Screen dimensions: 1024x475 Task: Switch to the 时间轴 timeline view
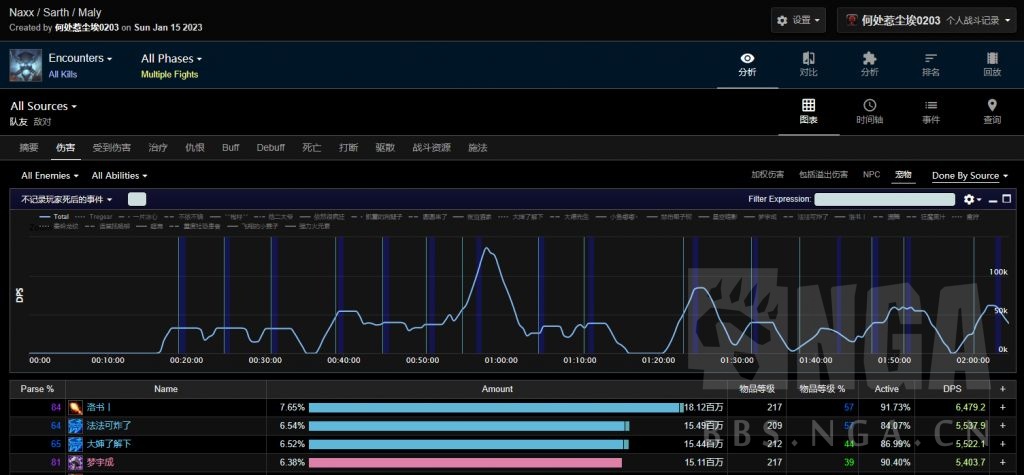(x=869, y=112)
